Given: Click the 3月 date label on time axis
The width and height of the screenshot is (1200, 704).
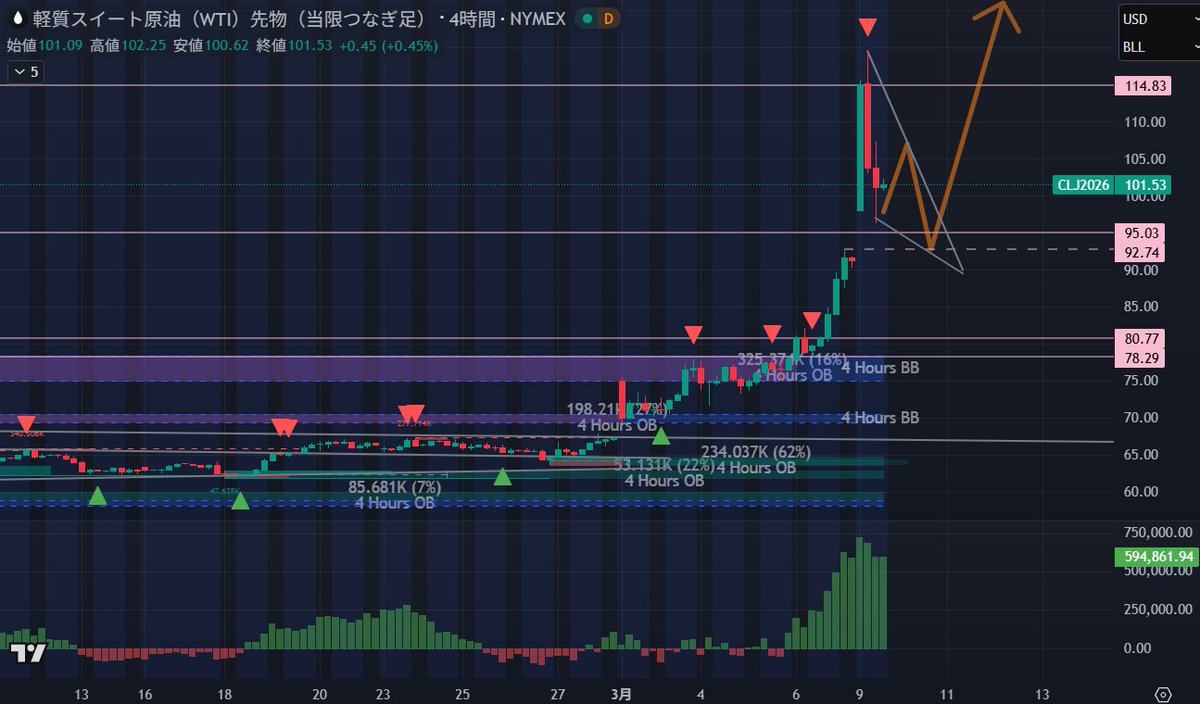Looking at the screenshot, I should tap(621, 694).
